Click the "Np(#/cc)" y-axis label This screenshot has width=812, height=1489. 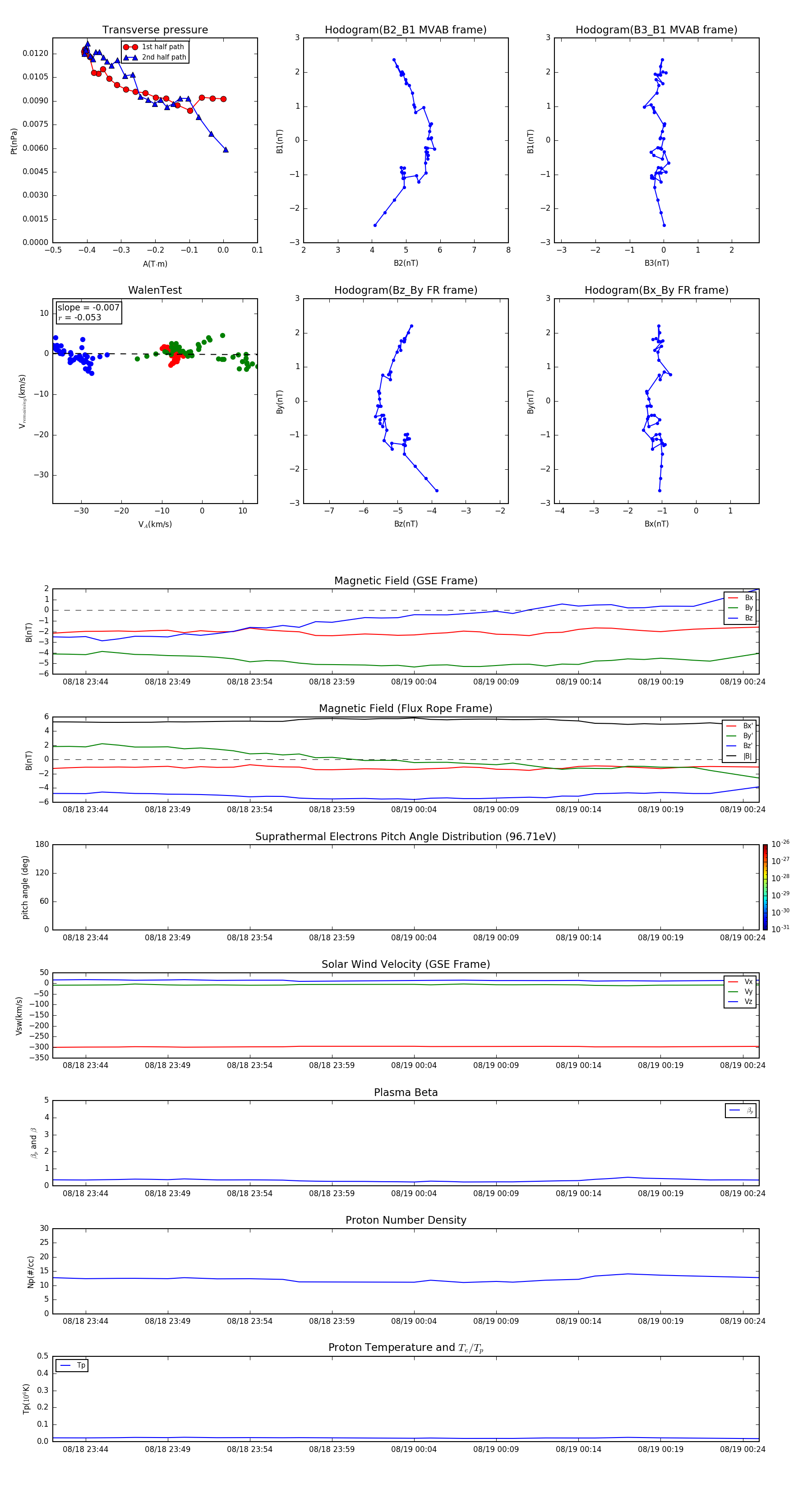click(x=31, y=1272)
